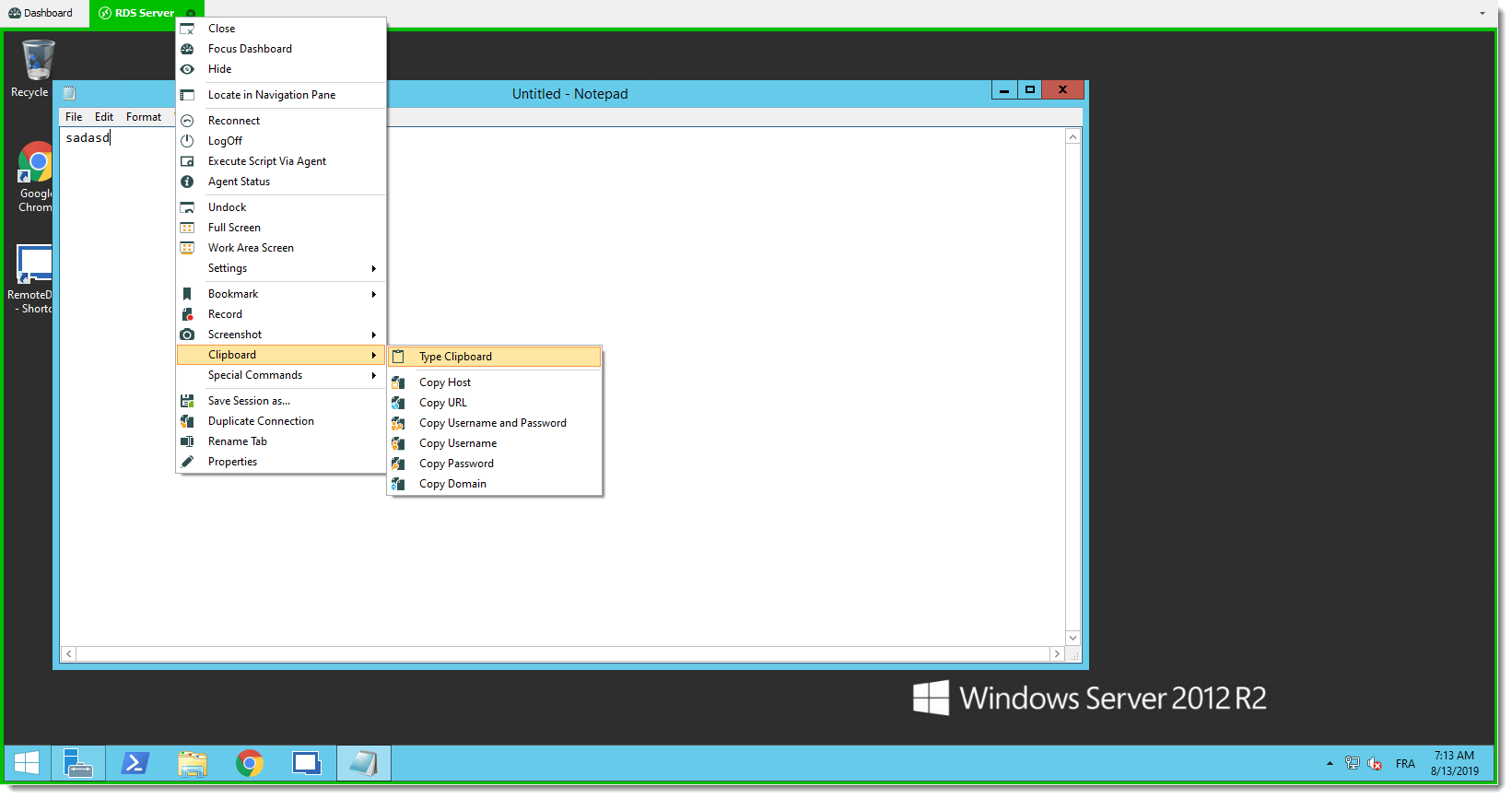
Task: Click the Type Clipboard icon
Action: click(398, 357)
